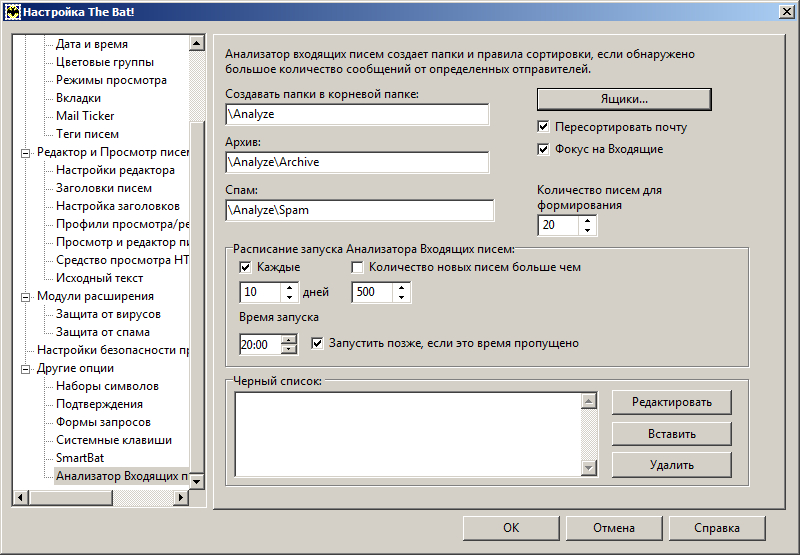The width and height of the screenshot is (800, 555).
Task: Click the 'Редактировать' blacklist button
Action: (671, 402)
